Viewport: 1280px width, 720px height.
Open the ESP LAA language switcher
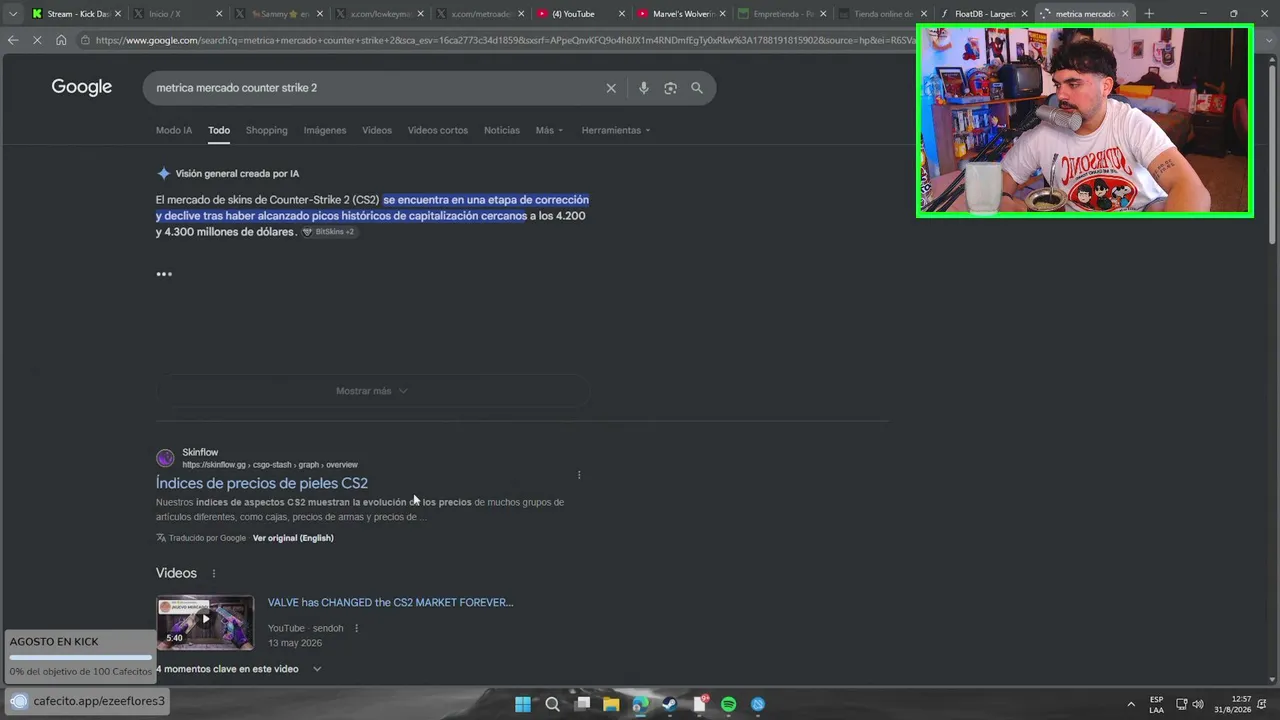1156,704
